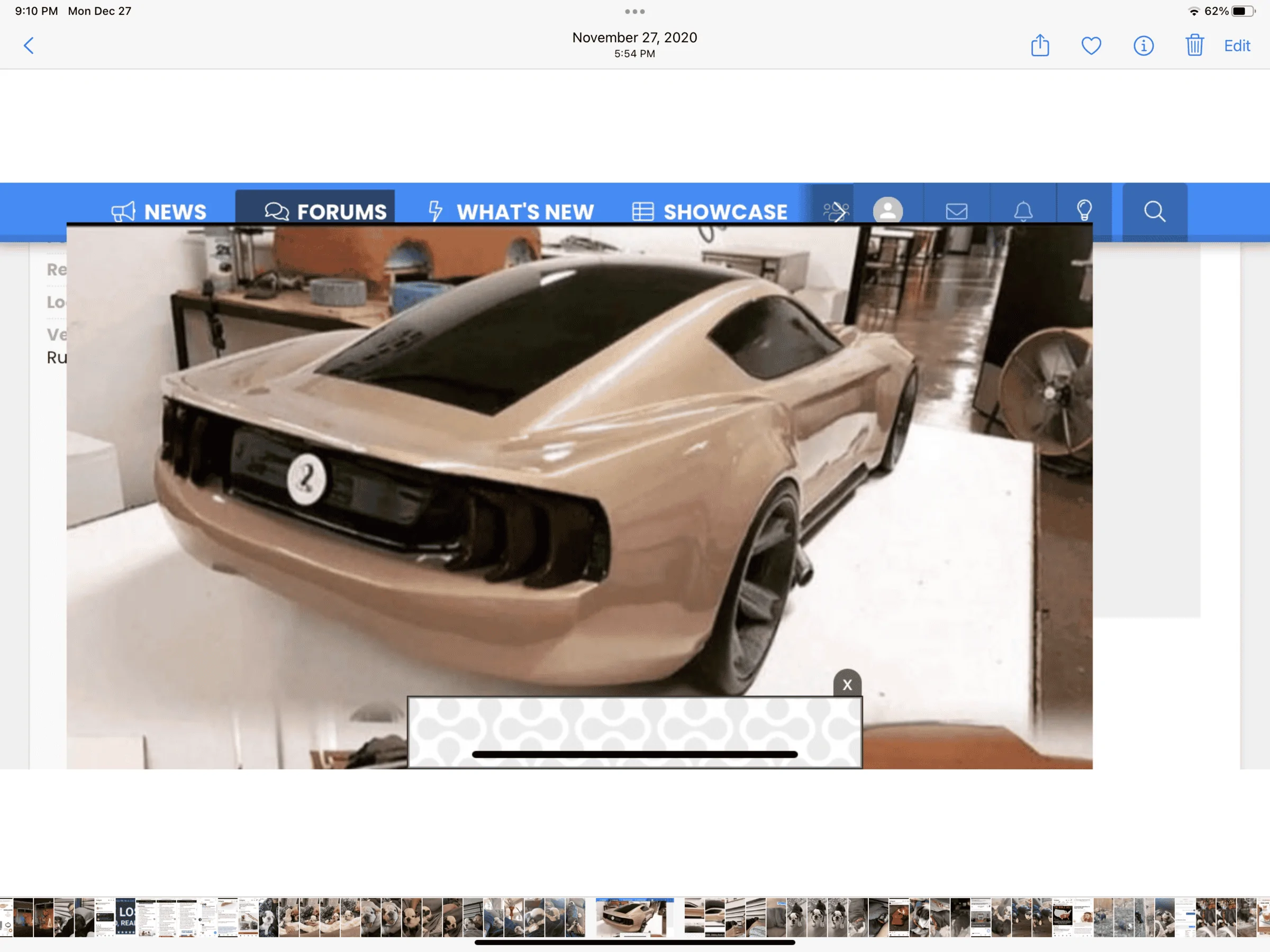This screenshot has width=1270, height=952.
Task: Open the SHOWCASE tab
Action: coord(710,212)
